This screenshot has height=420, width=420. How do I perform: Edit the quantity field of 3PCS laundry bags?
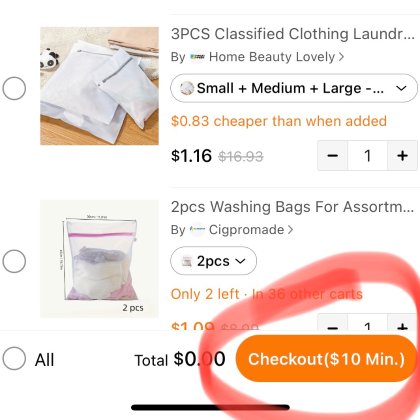coord(367,156)
